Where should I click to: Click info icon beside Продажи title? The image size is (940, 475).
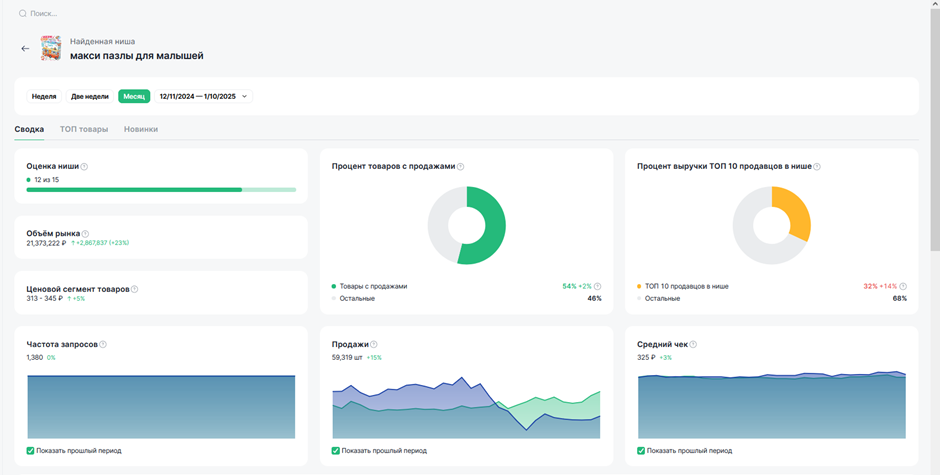[x=374, y=344]
